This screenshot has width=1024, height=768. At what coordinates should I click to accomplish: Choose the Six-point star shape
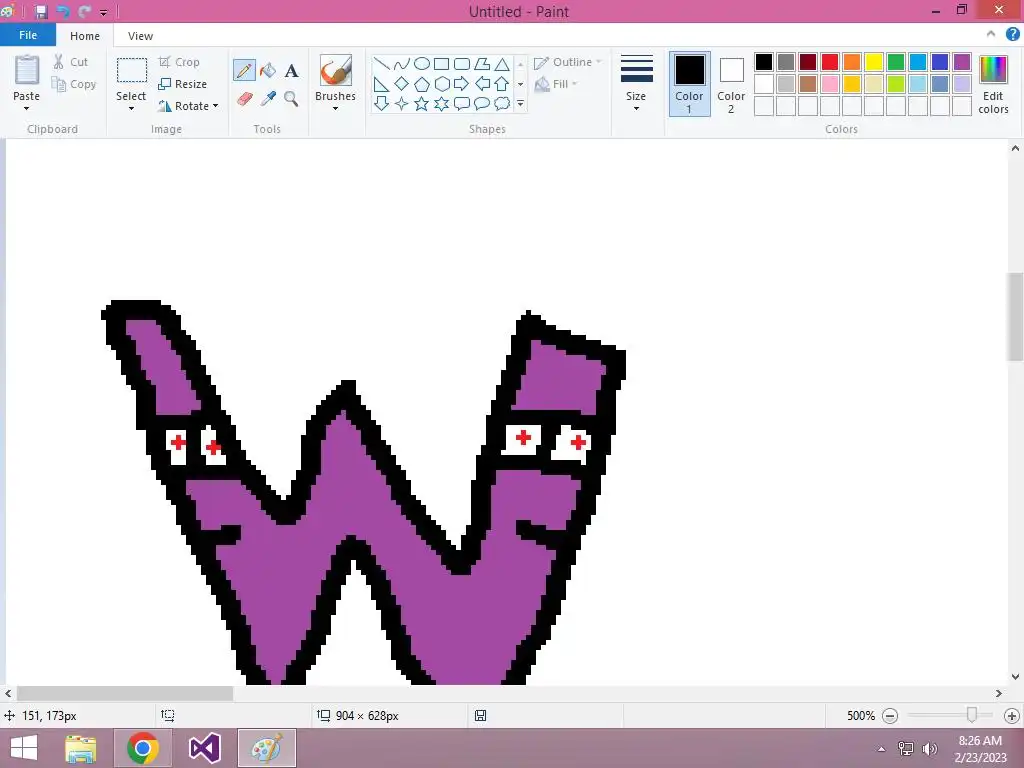pyautogui.click(x=441, y=103)
